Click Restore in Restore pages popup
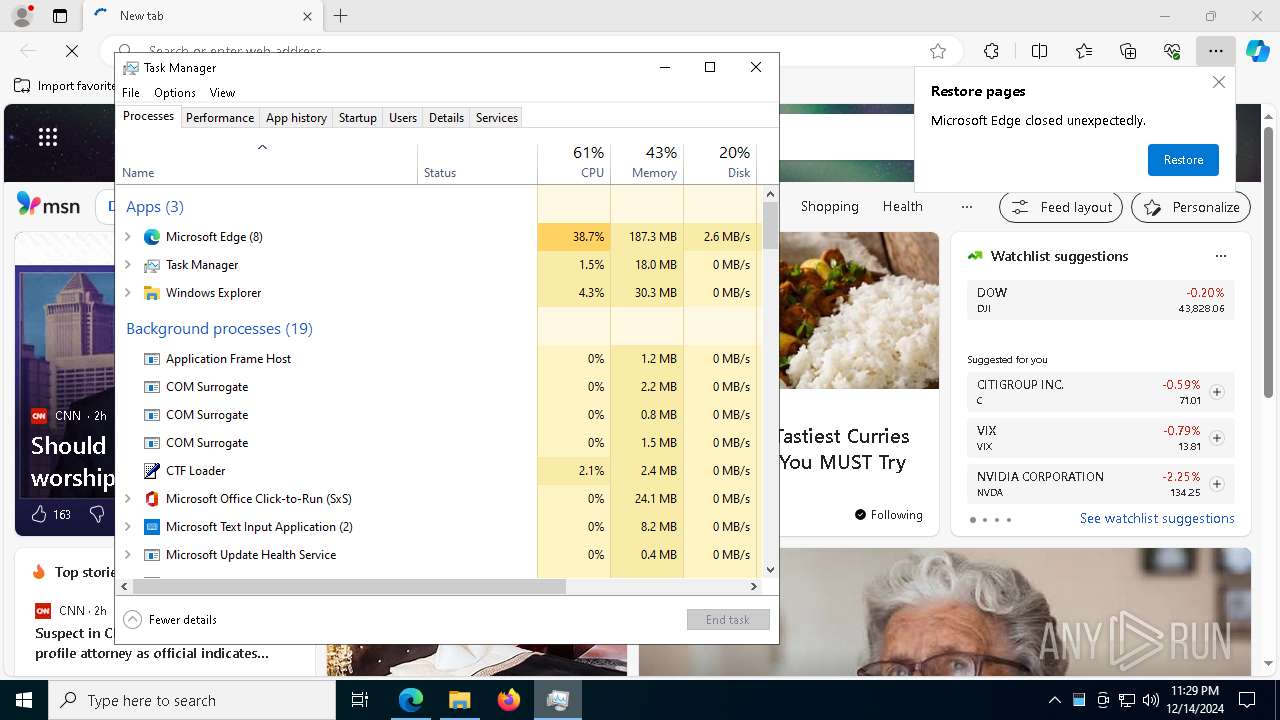The height and width of the screenshot is (720, 1280). (1183, 160)
